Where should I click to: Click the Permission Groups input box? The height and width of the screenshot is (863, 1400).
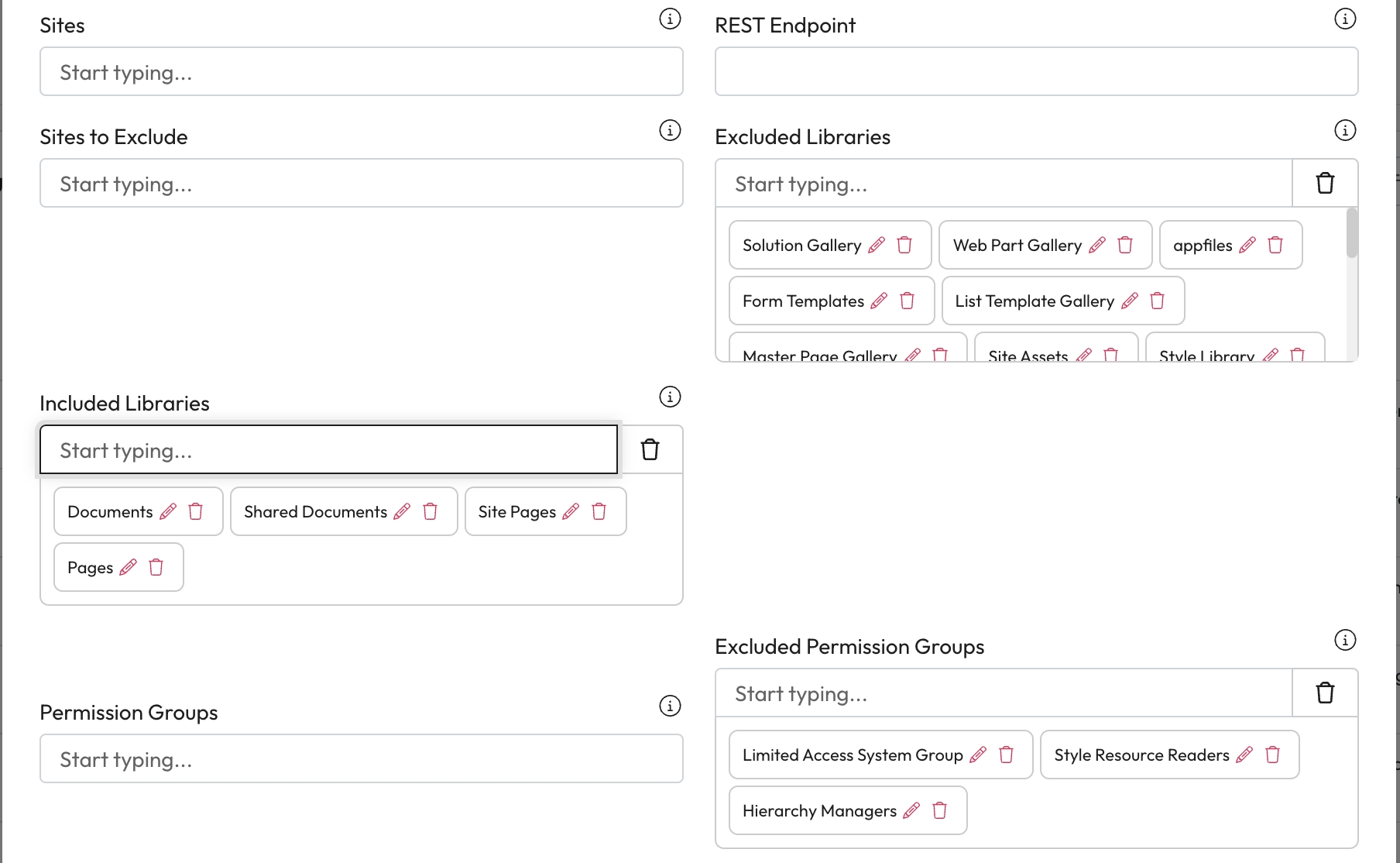[x=361, y=759]
